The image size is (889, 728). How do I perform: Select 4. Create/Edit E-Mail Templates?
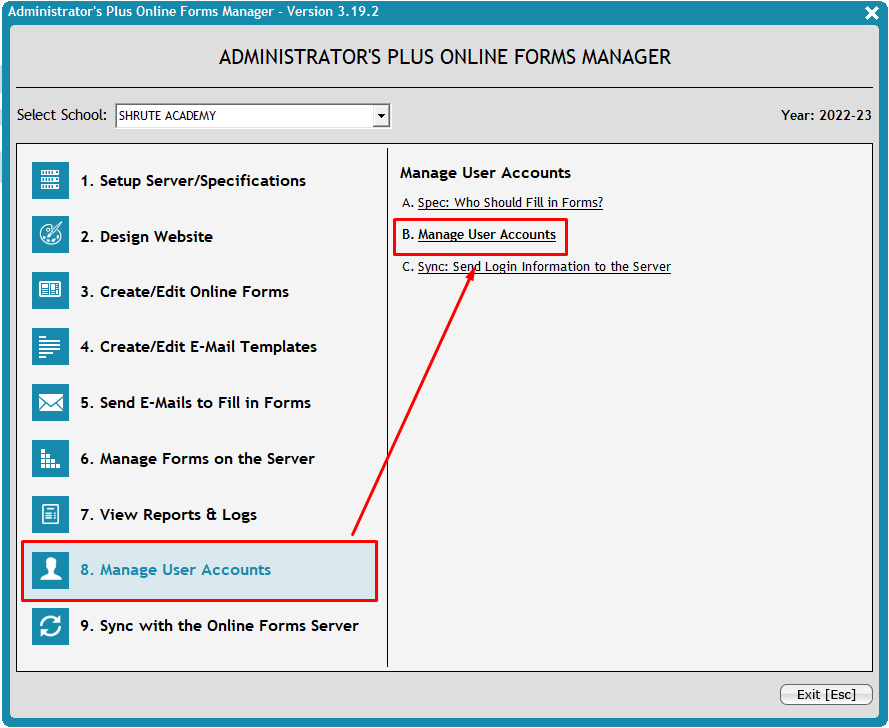click(198, 346)
